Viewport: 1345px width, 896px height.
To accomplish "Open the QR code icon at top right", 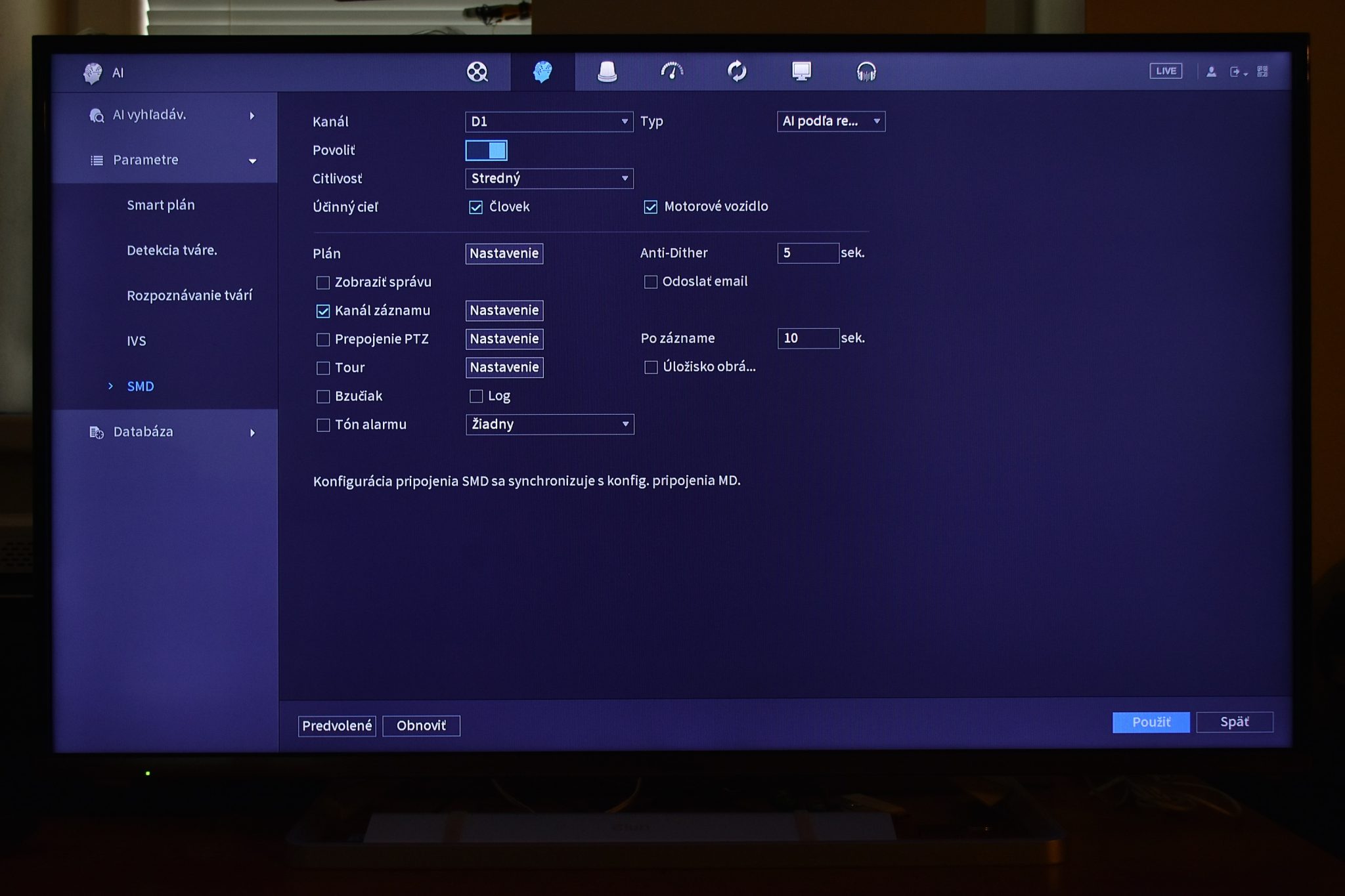I will tap(1262, 72).
